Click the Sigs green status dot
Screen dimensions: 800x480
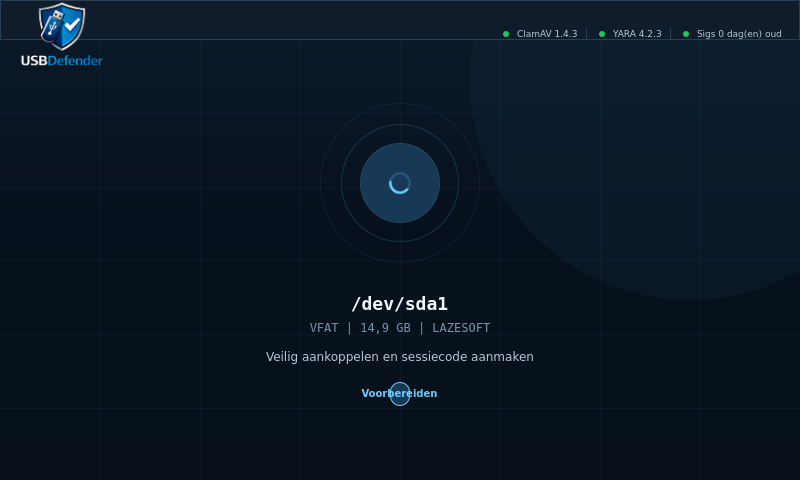[x=686, y=34]
